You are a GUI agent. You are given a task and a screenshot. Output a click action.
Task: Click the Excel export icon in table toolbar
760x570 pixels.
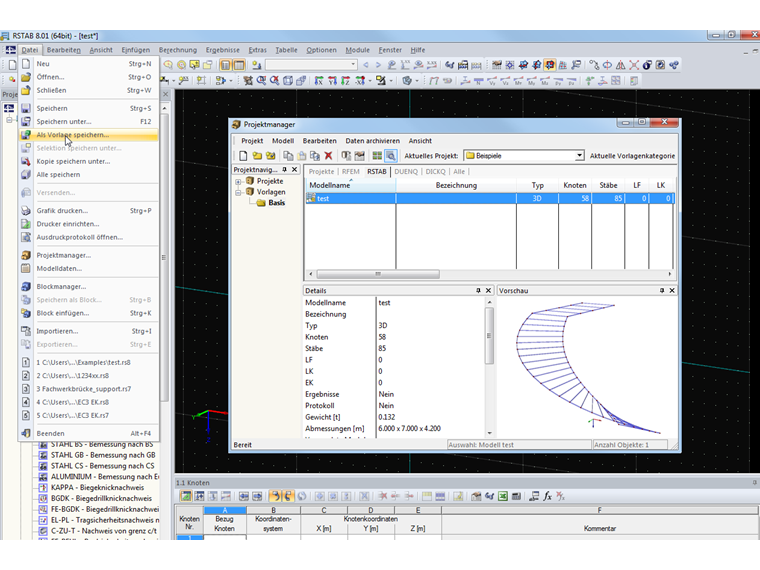tap(503, 496)
